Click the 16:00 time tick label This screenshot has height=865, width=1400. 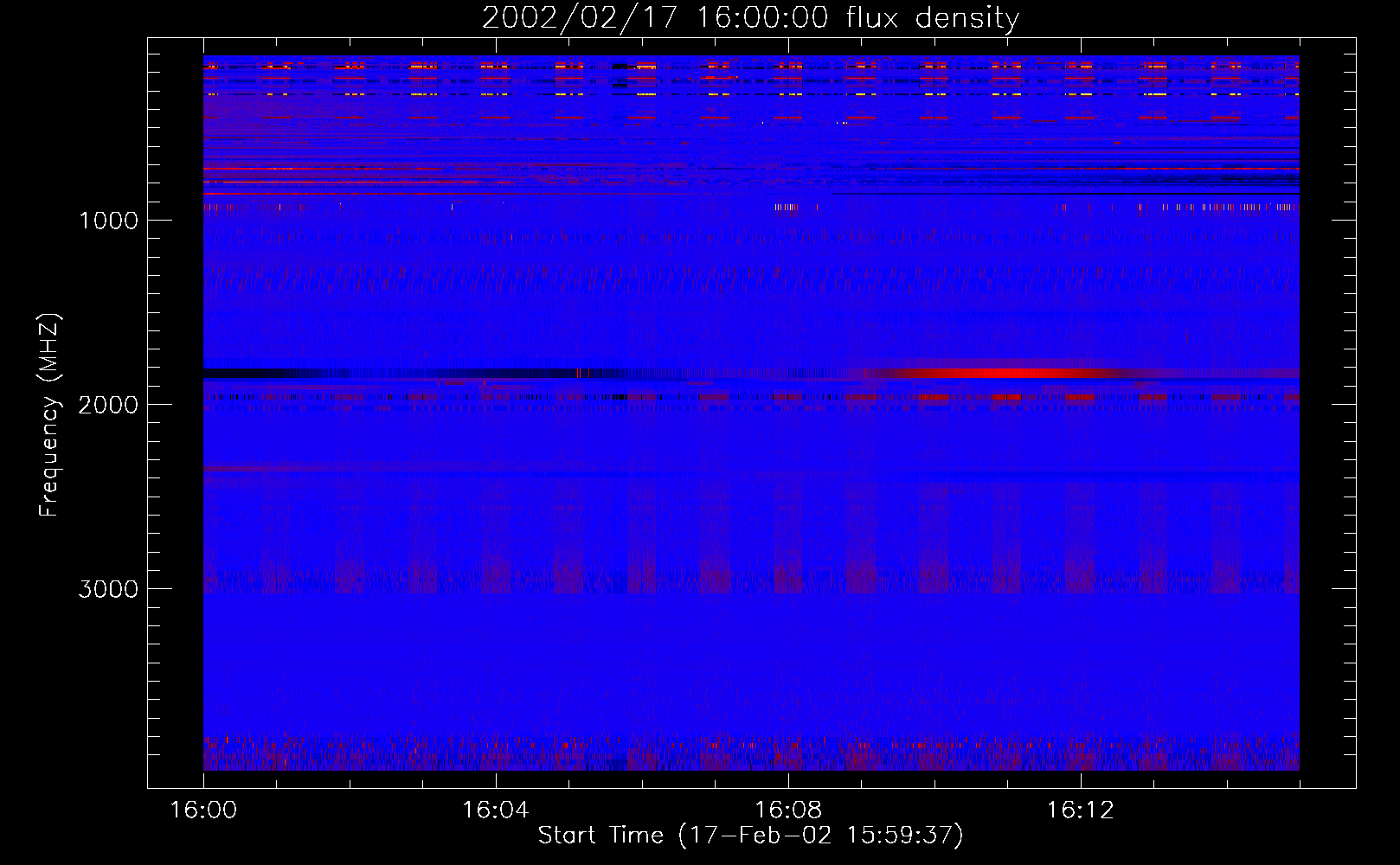click(203, 811)
